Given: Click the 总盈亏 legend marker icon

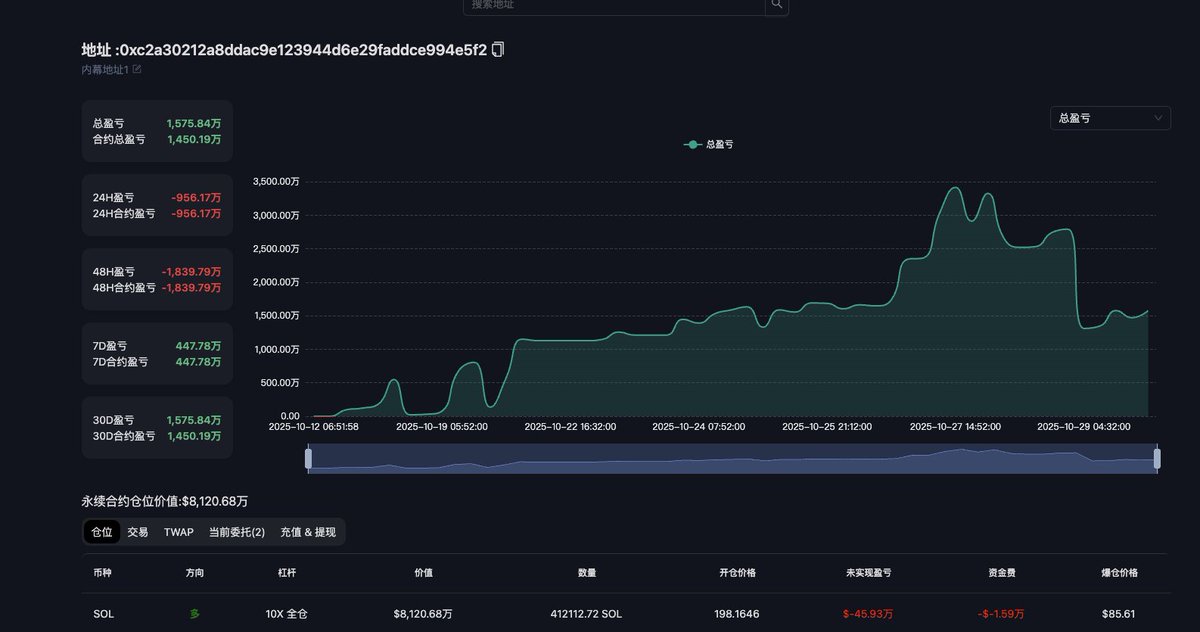Looking at the screenshot, I should (692, 144).
